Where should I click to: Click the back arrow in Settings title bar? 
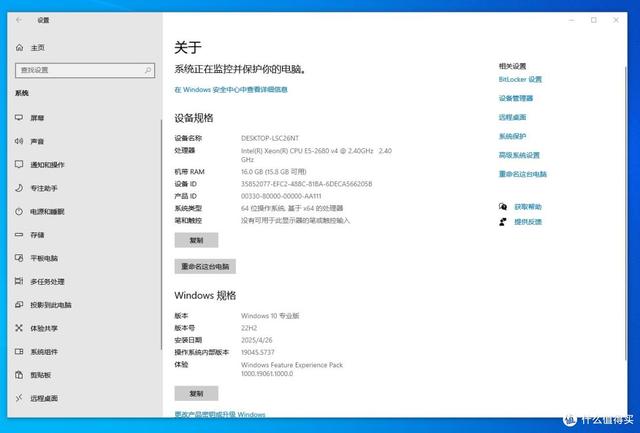tap(19, 20)
